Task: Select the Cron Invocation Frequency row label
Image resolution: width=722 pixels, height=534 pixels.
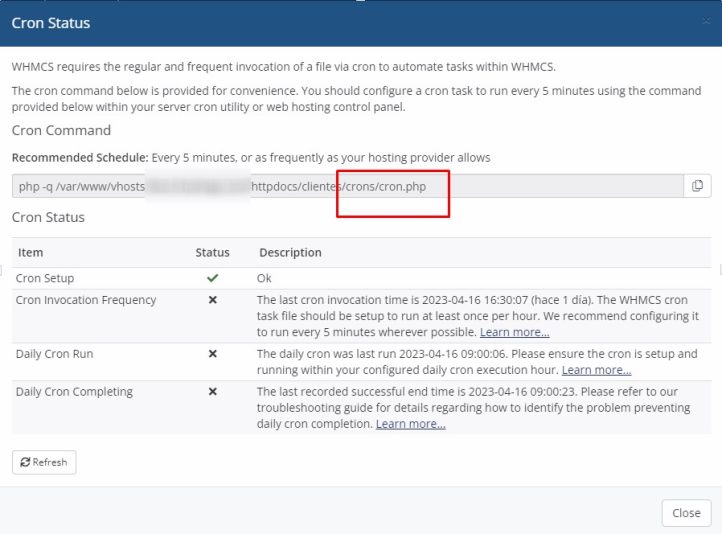Action: click(x=86, y=300)
